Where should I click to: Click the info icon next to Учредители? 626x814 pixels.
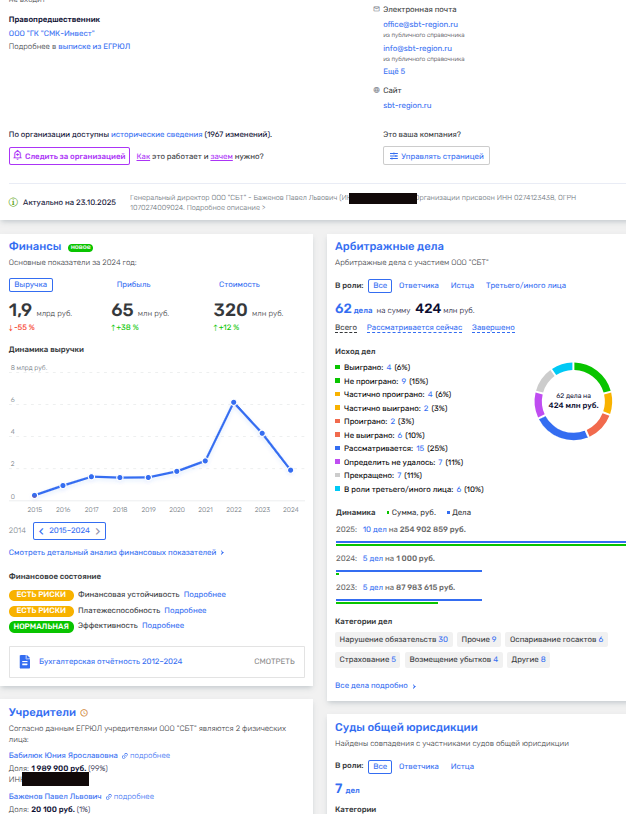(83, 713)
